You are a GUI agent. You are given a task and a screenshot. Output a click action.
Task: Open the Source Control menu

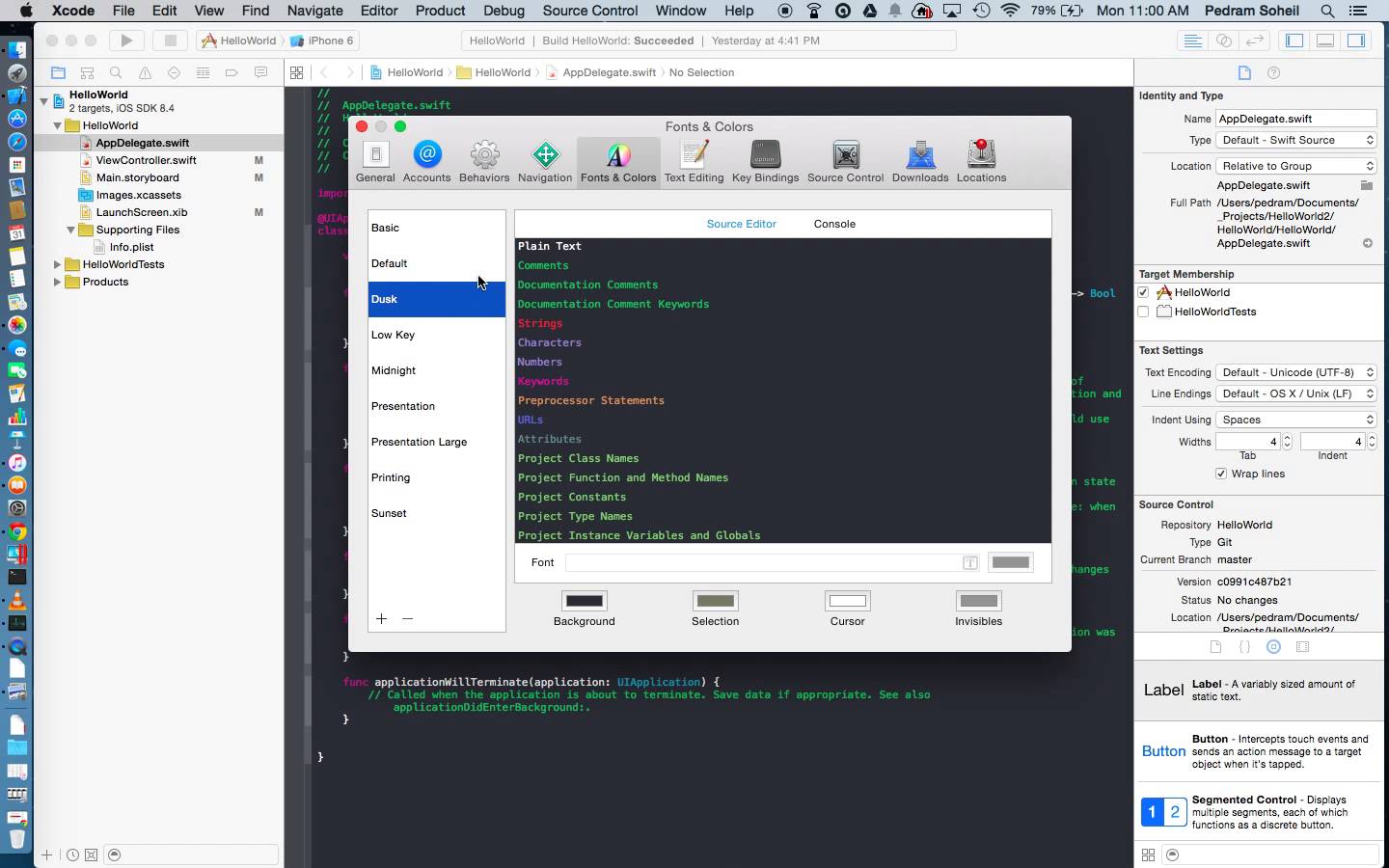point(589,11)
